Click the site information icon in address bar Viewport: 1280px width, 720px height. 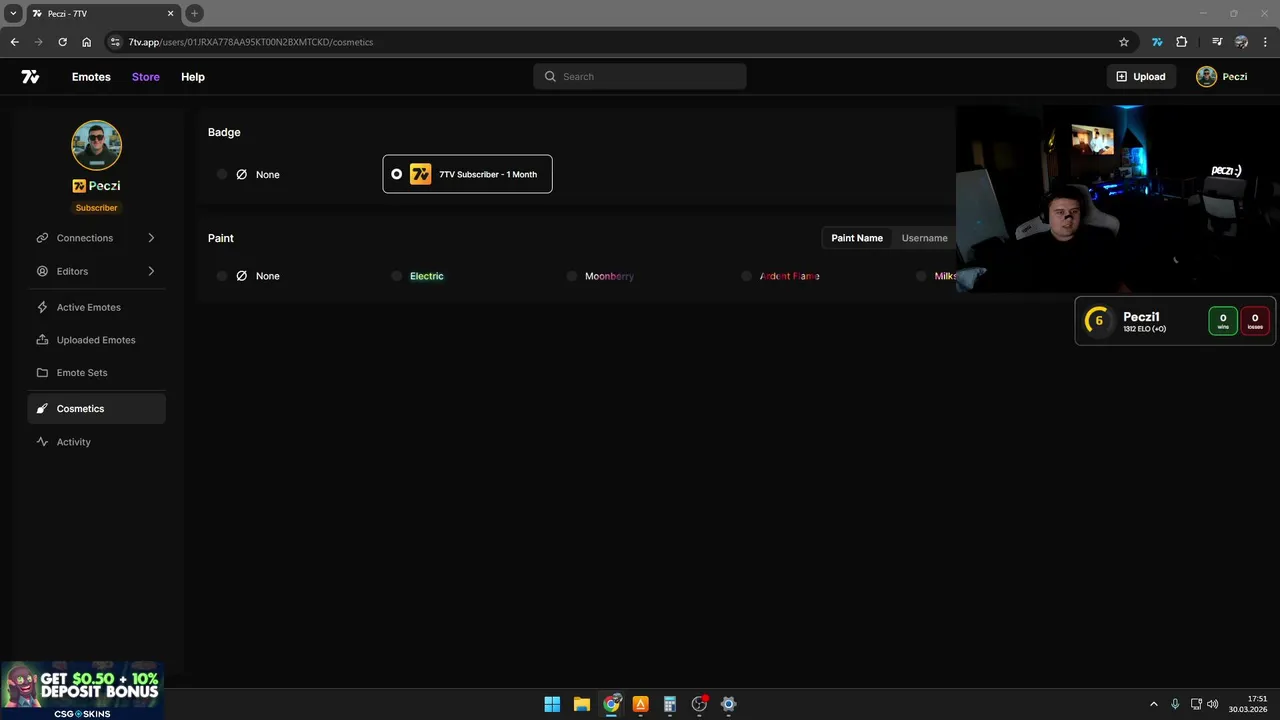pyautogui.click(x=115, y=42)
